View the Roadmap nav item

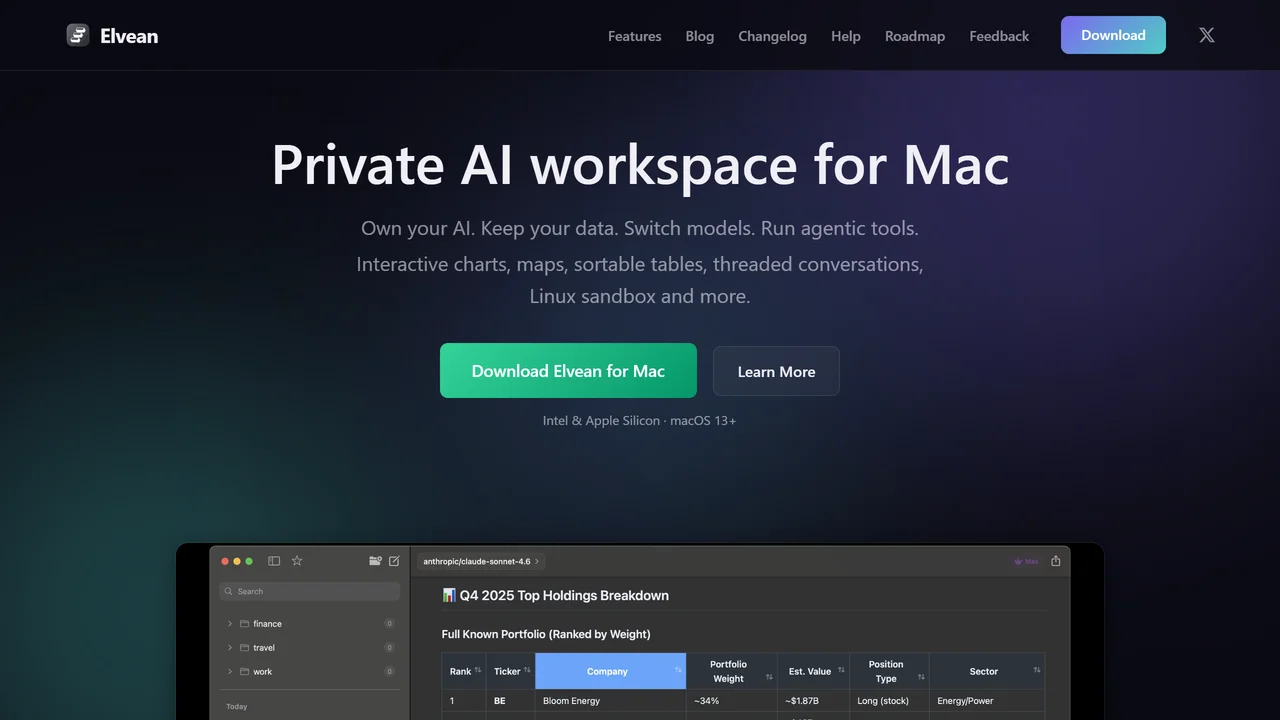915,36
